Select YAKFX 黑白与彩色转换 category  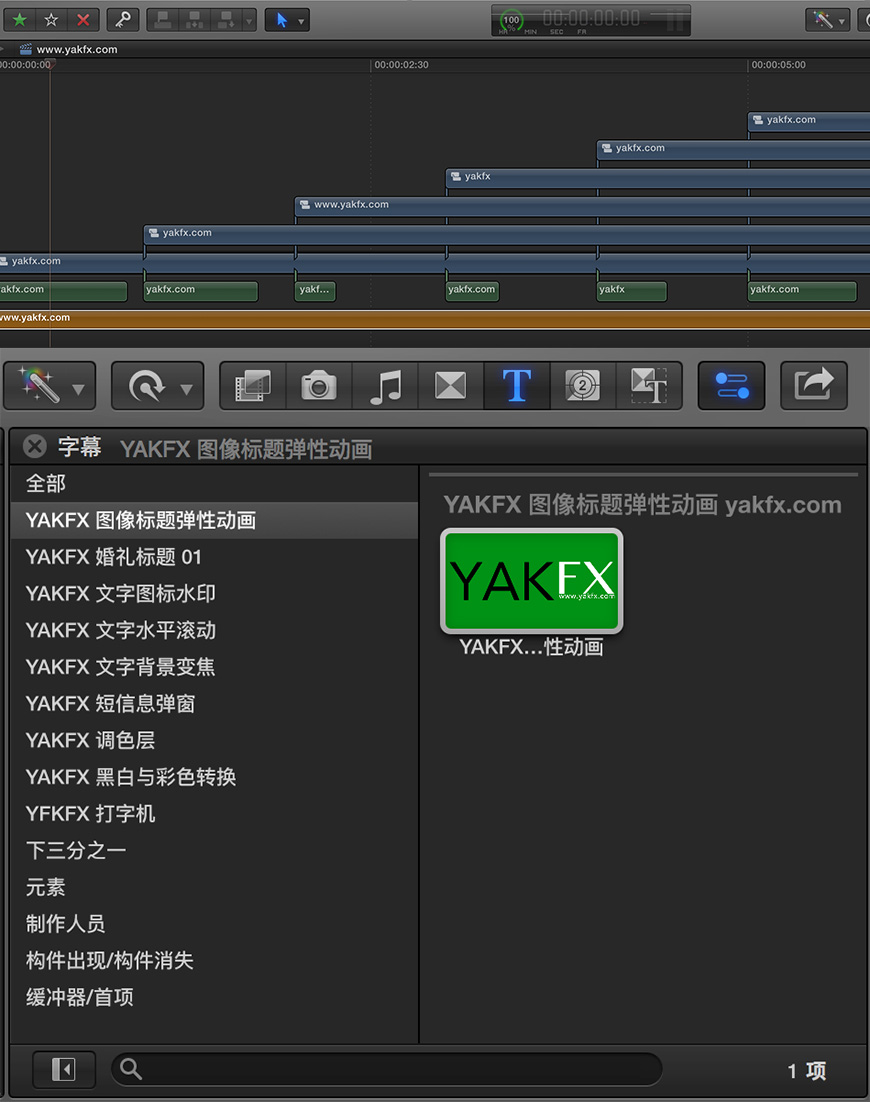coord(214,777)
